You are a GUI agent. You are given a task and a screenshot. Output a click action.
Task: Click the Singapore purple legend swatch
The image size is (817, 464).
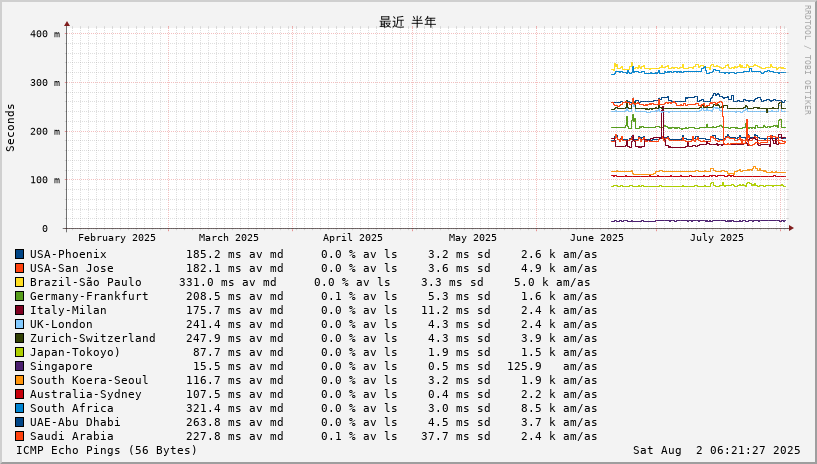coord(19,367)
